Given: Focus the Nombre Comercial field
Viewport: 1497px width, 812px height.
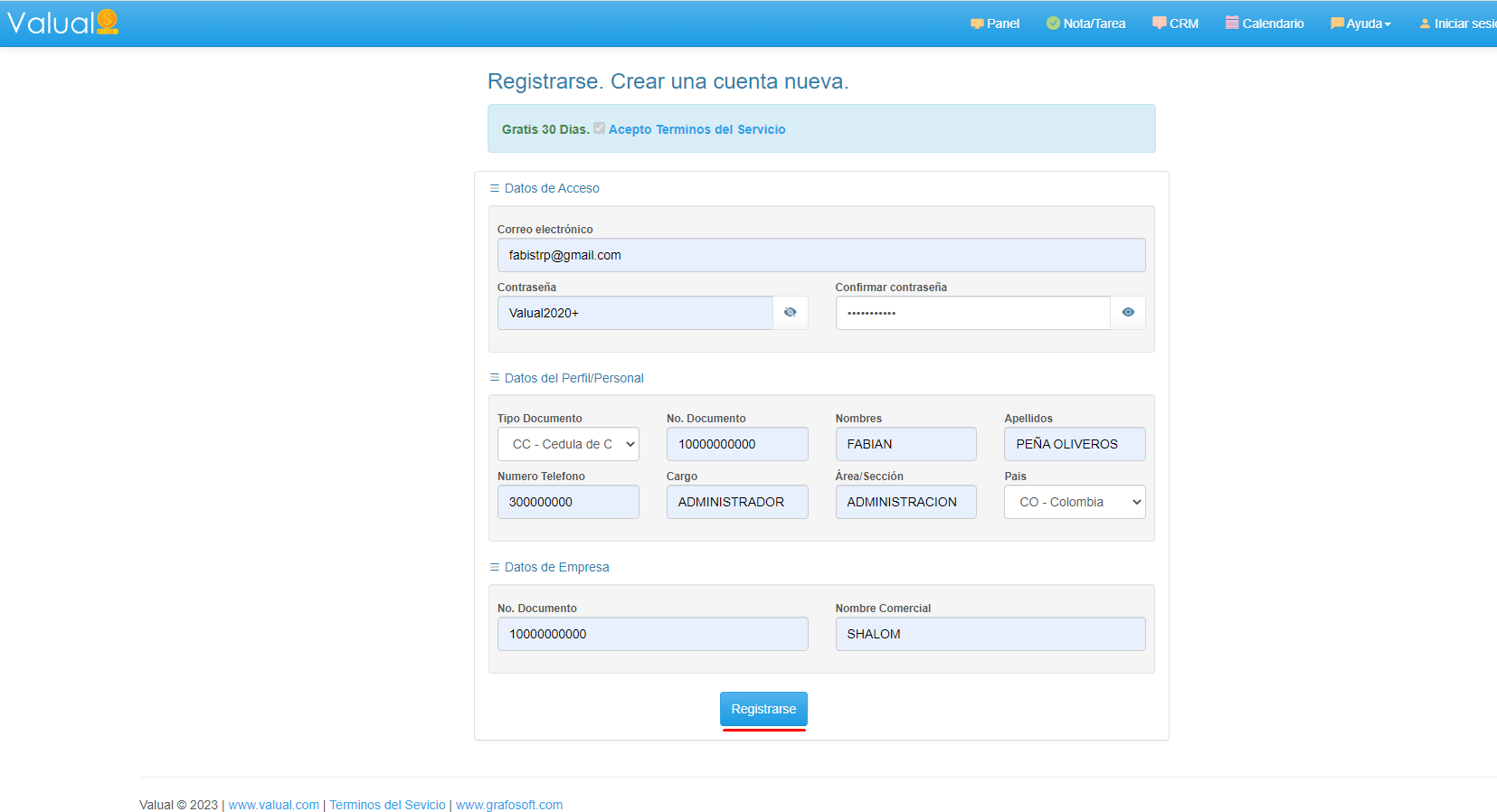Looking at the screenshot, I should [990, 634].
